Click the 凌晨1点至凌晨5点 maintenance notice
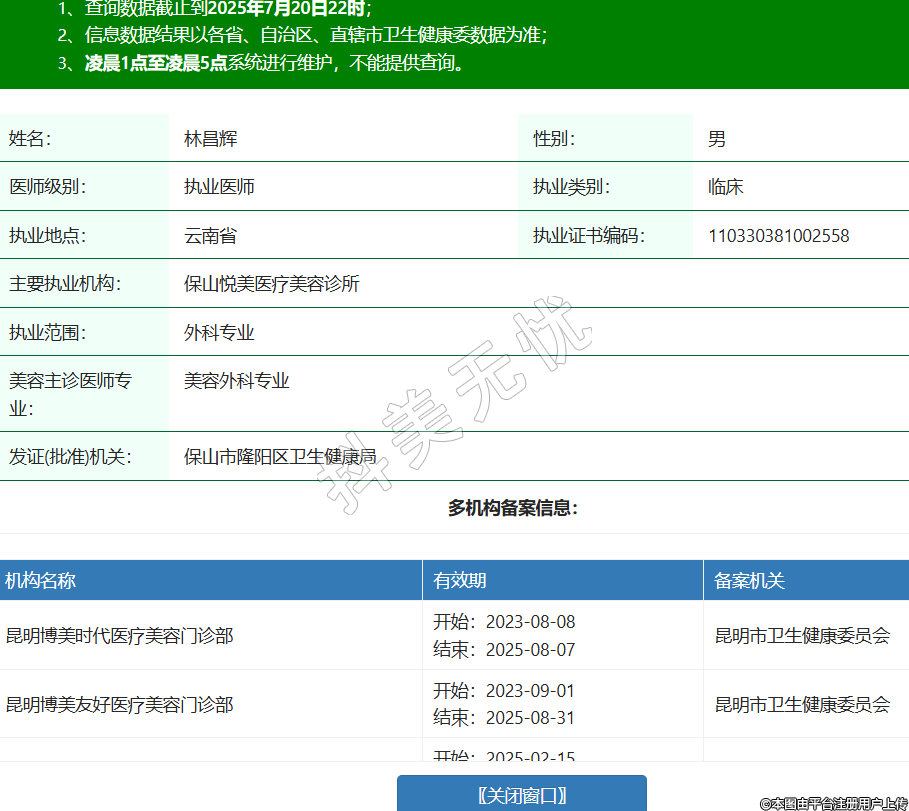The width and height of the screenshot is (909, 811). click(155, 63)
